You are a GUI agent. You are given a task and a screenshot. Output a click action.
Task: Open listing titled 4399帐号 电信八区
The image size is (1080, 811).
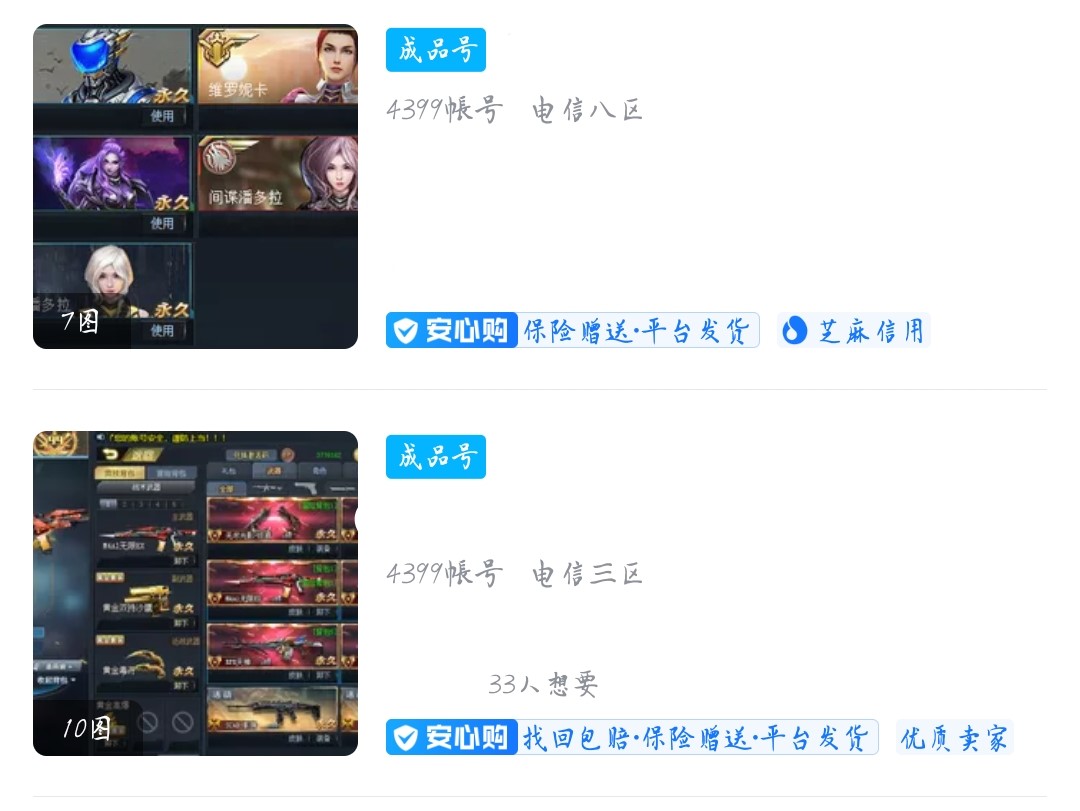pyautogui.click(x=514, y=110)
